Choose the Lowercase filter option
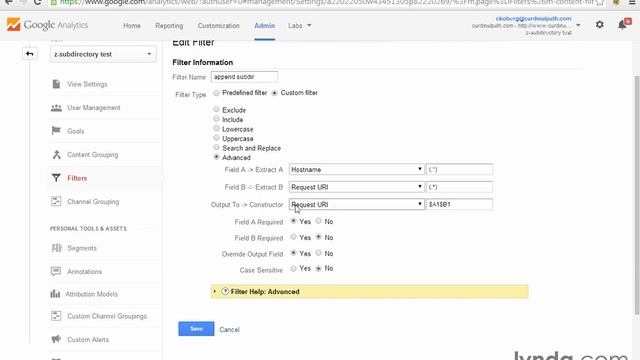The image size is (640, 360). (216, 129)
